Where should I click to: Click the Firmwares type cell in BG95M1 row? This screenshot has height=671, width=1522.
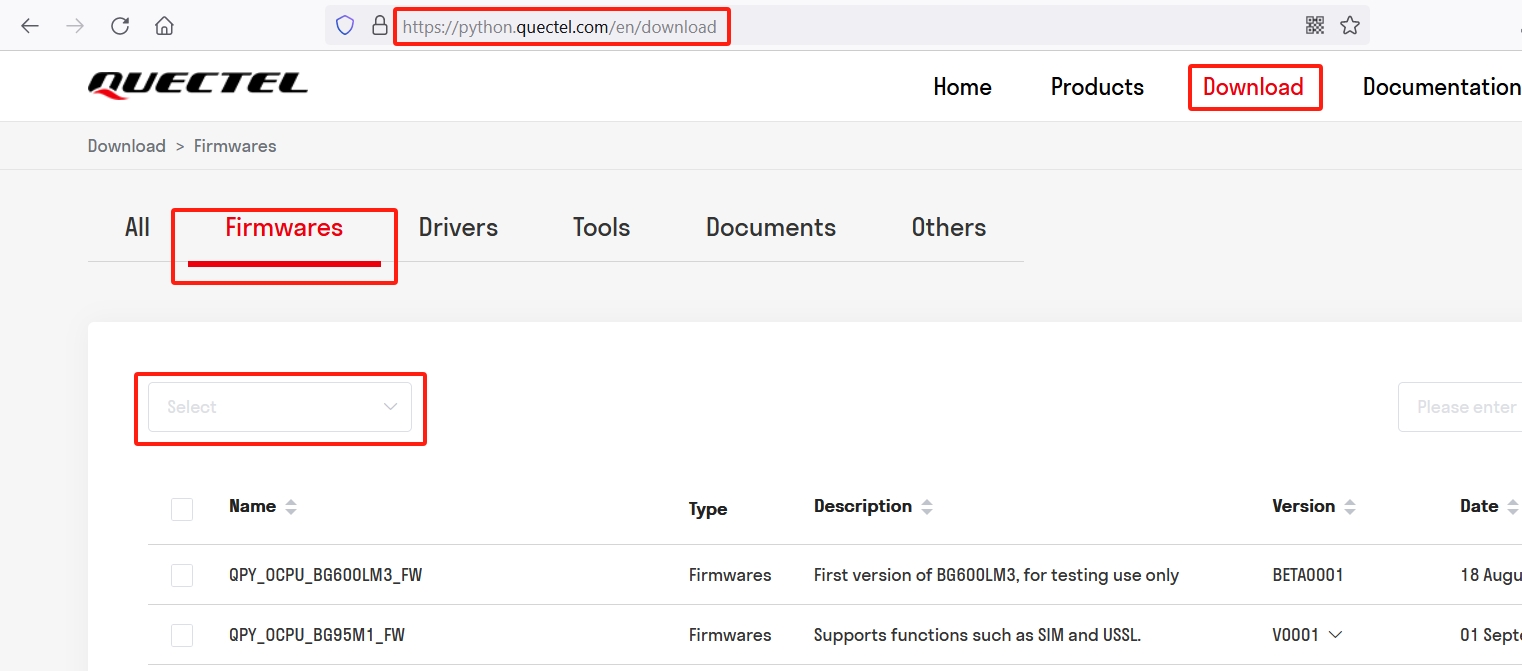(x=730, y=635)
